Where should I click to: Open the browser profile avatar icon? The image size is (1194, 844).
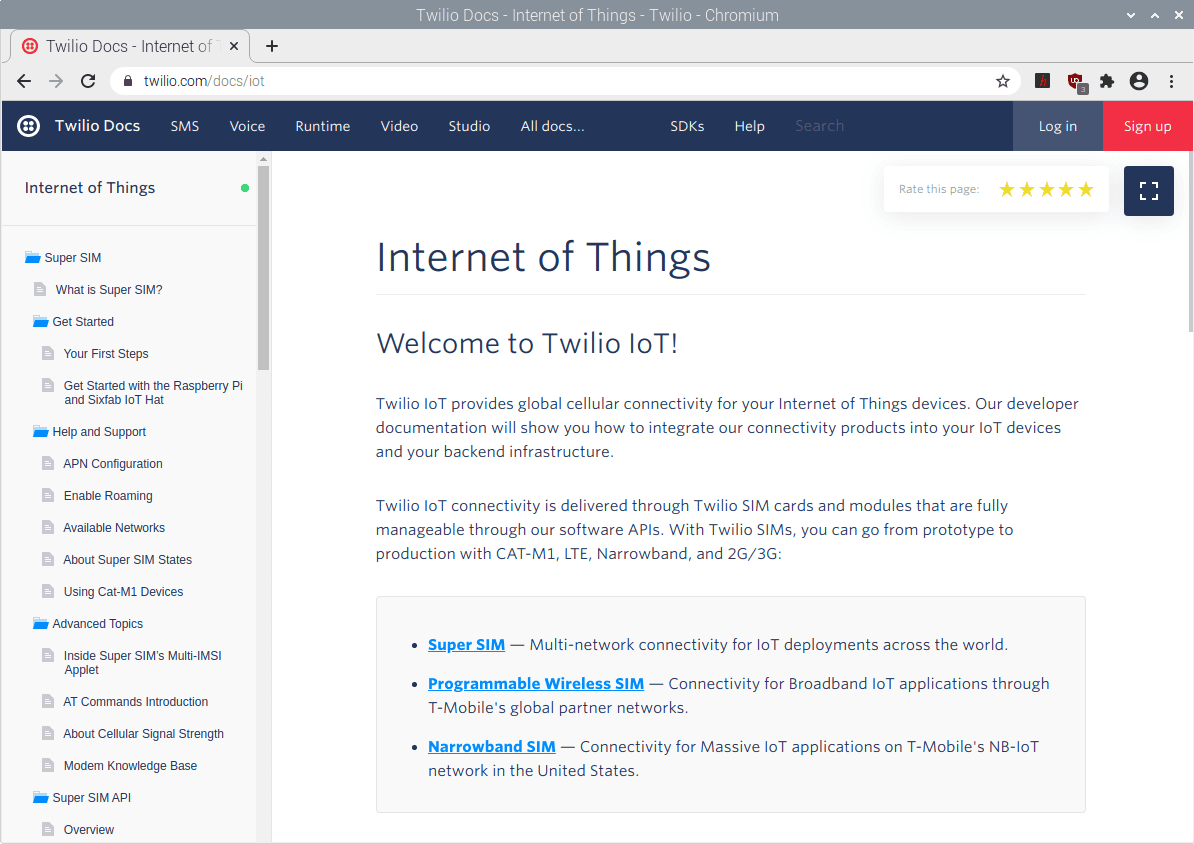point(1139,81)
